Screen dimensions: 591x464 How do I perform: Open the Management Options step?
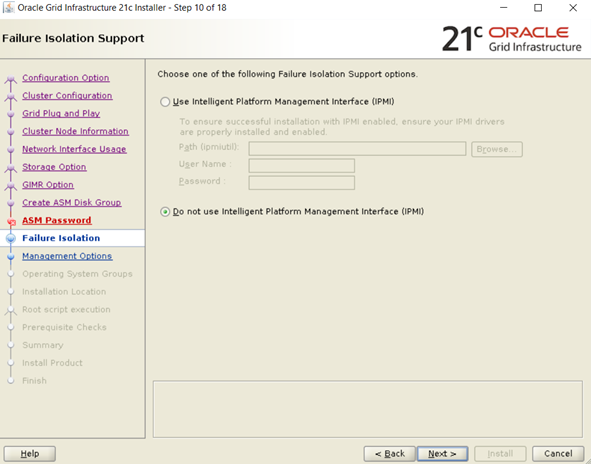(x=67, y=256)
